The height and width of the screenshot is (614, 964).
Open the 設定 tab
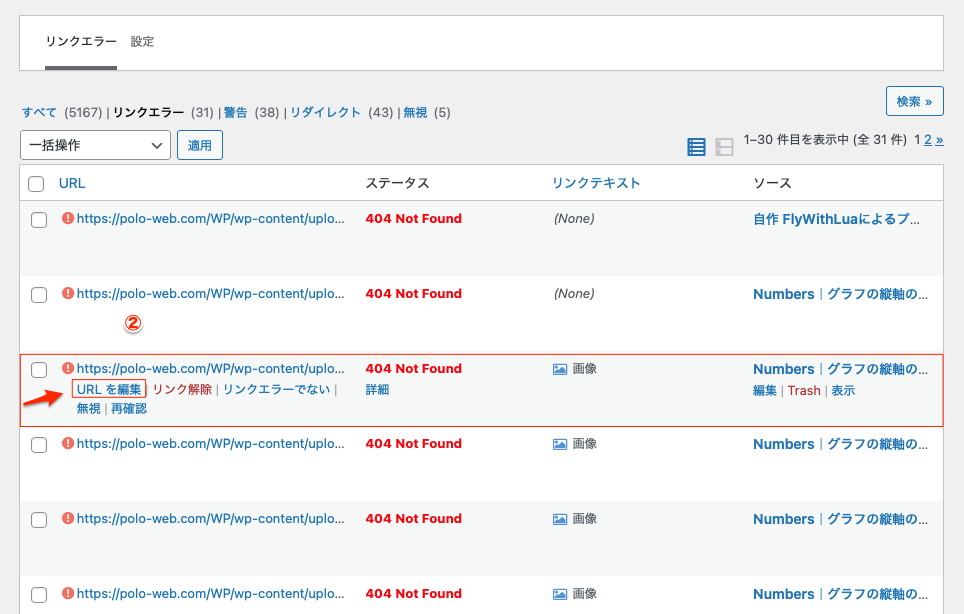click(142, 42)
